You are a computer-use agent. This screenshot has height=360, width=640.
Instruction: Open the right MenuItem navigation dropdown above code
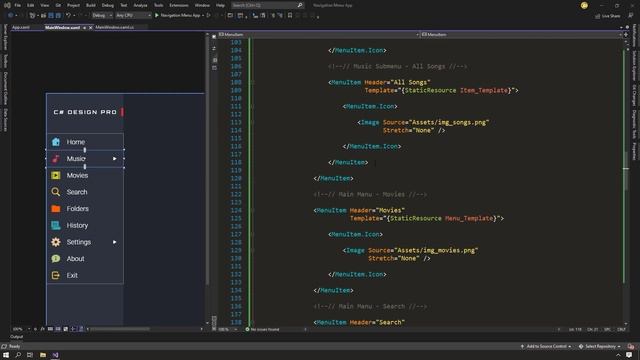[x=521, y=35]
